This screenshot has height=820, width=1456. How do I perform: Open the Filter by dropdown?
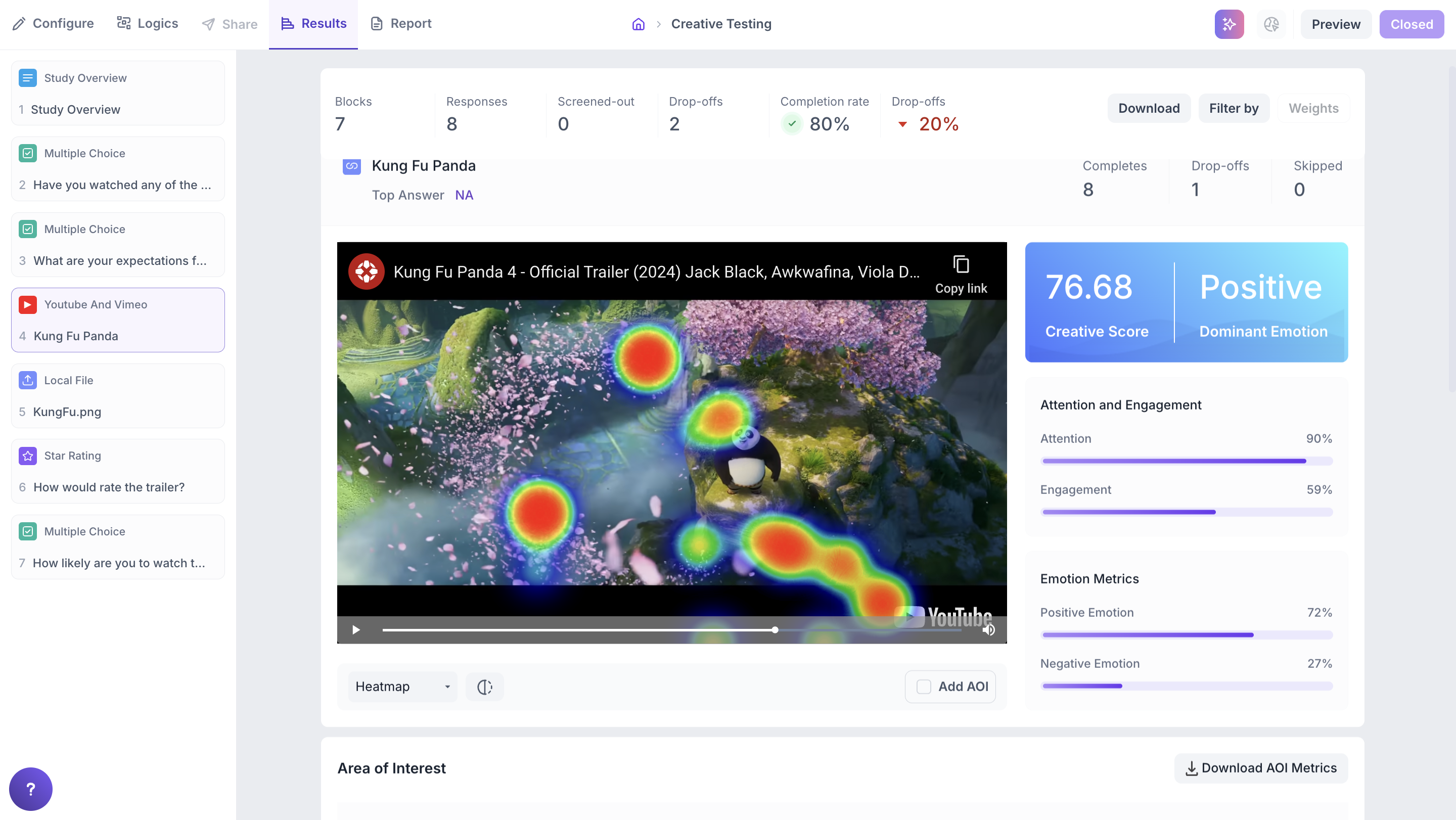point(1234,109)
